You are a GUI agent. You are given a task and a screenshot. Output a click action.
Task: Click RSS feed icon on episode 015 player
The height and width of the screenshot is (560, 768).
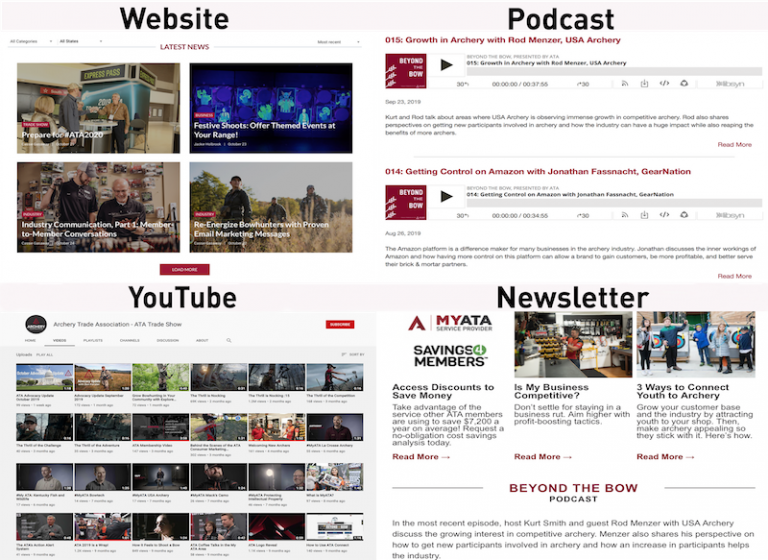click(623, 84)
